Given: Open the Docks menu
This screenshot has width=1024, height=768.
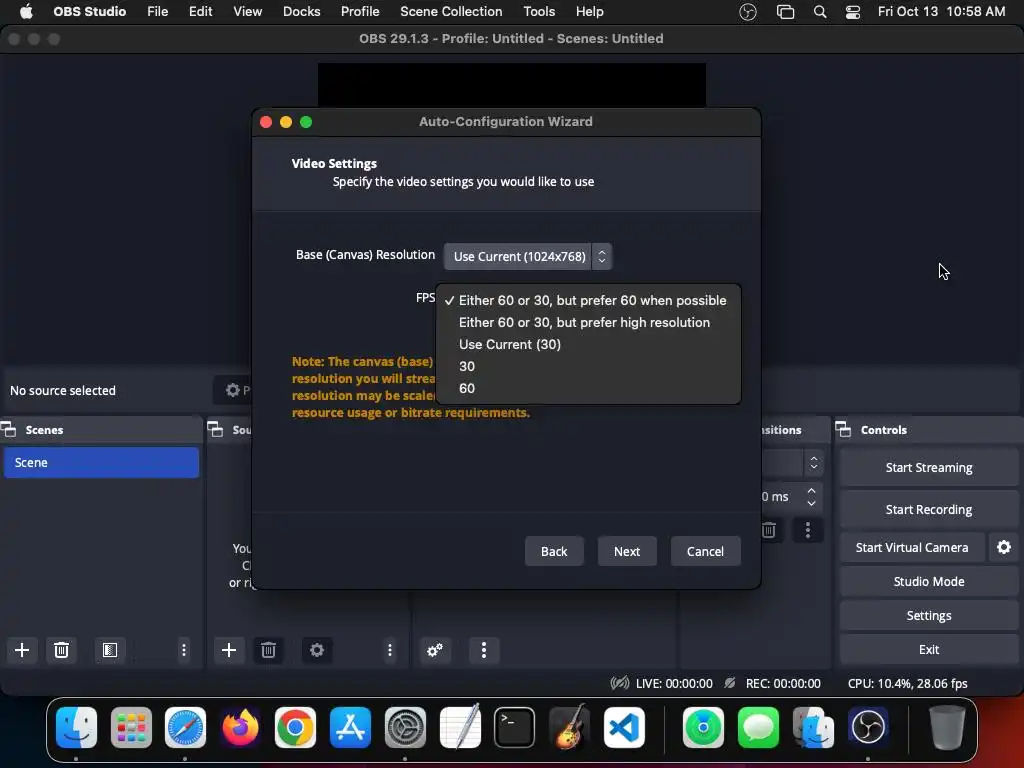Looking at the screenshot, I should [301, 12].
